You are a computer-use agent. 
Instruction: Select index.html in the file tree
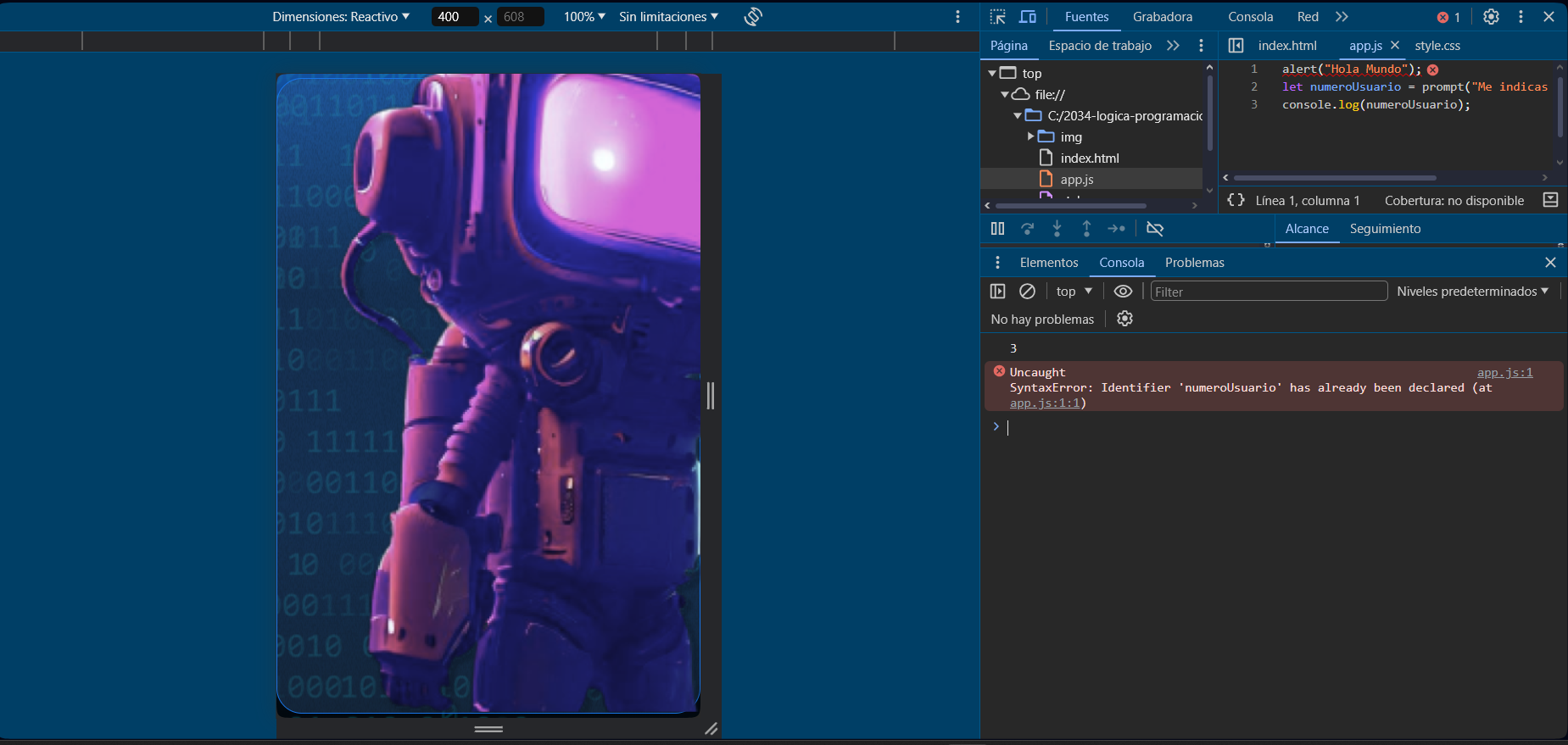pyautogui.click(x=1089, y=158)
